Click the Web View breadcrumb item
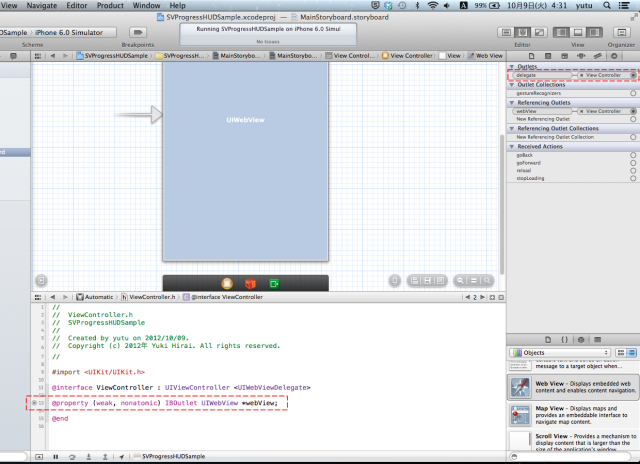This screenshot has width=640, height=464. [x=485, y=56]
